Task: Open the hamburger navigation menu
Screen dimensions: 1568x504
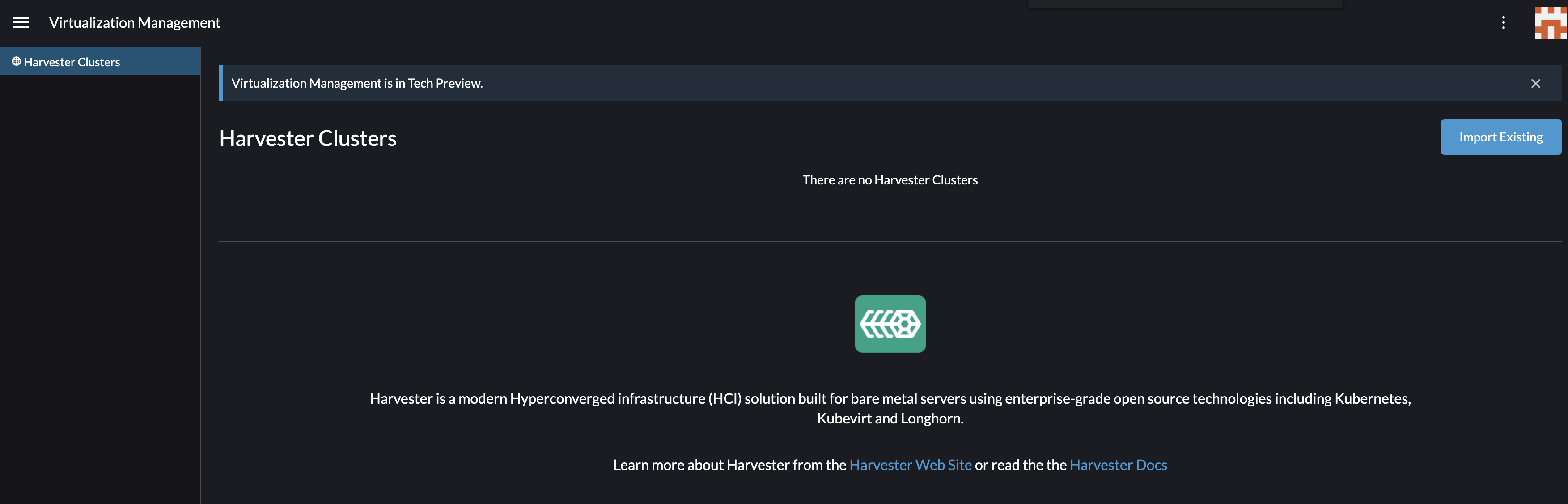Action: click(x=20, y=22)
